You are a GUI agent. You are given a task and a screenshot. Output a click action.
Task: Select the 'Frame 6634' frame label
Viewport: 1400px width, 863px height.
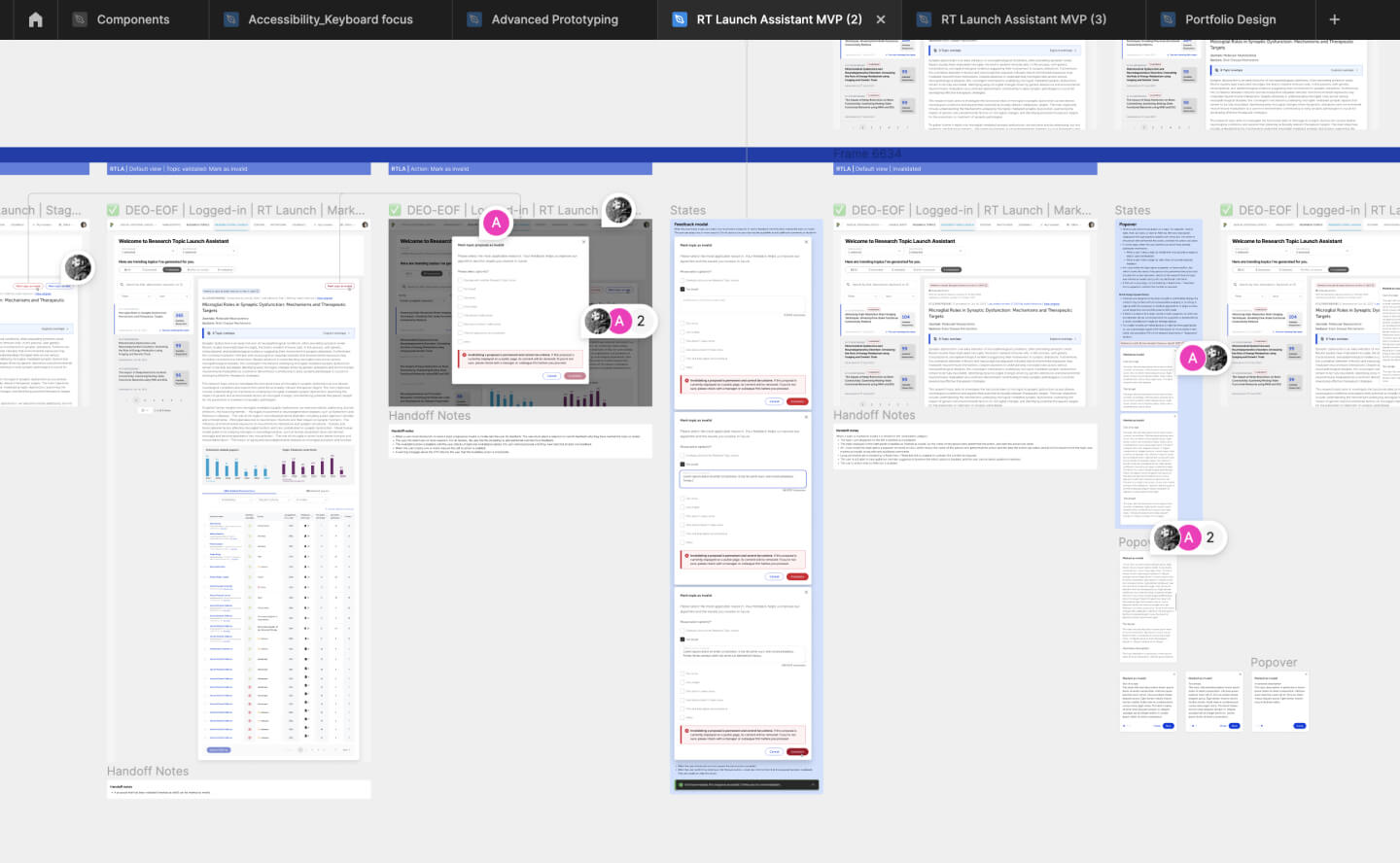(x=867, y=154)
